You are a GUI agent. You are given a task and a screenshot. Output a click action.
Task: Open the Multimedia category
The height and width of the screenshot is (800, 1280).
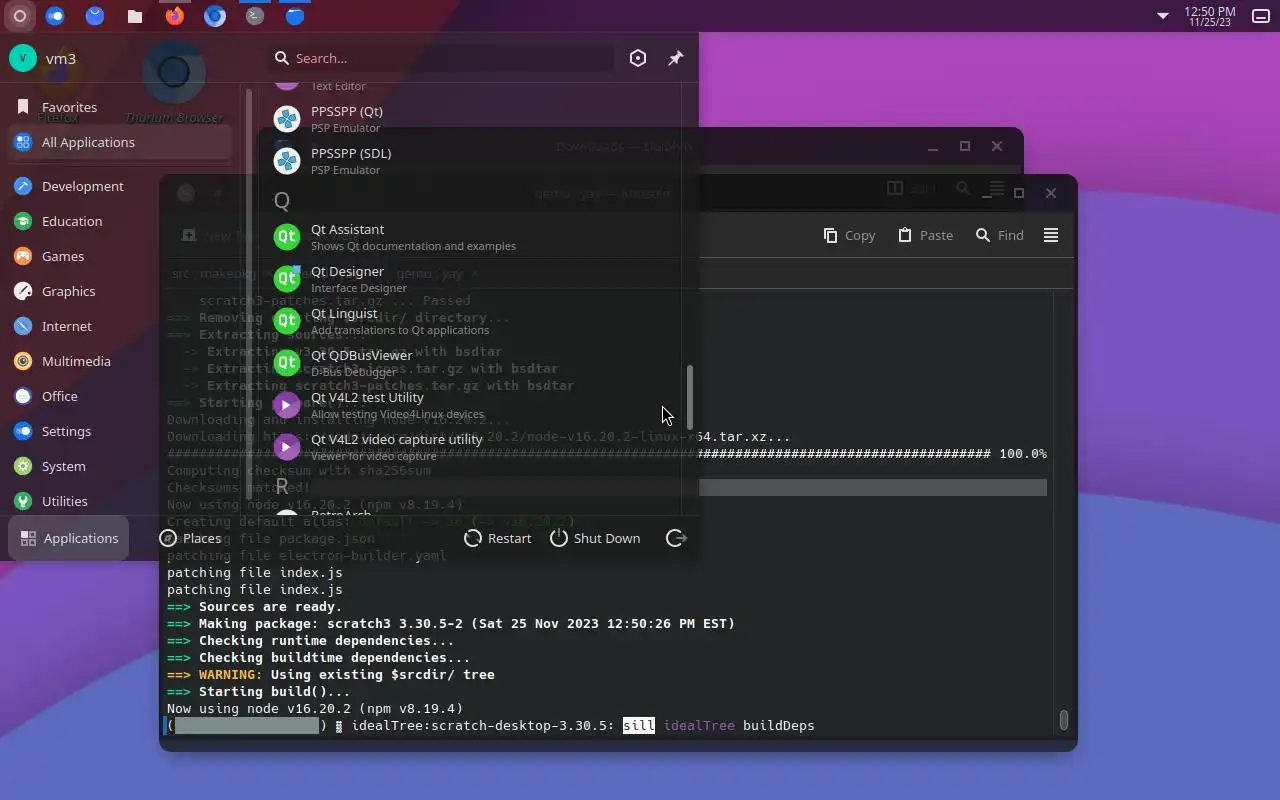coord(120,361)
